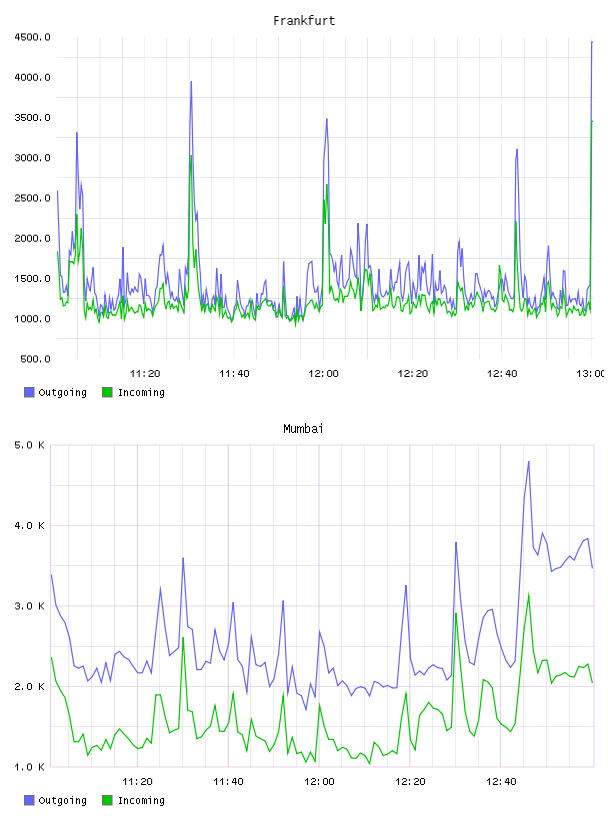Click the 12:00 time label on Mumbai chart
Image resolution: width=608 pixels, height=816 pixels.
click(319, 782)
